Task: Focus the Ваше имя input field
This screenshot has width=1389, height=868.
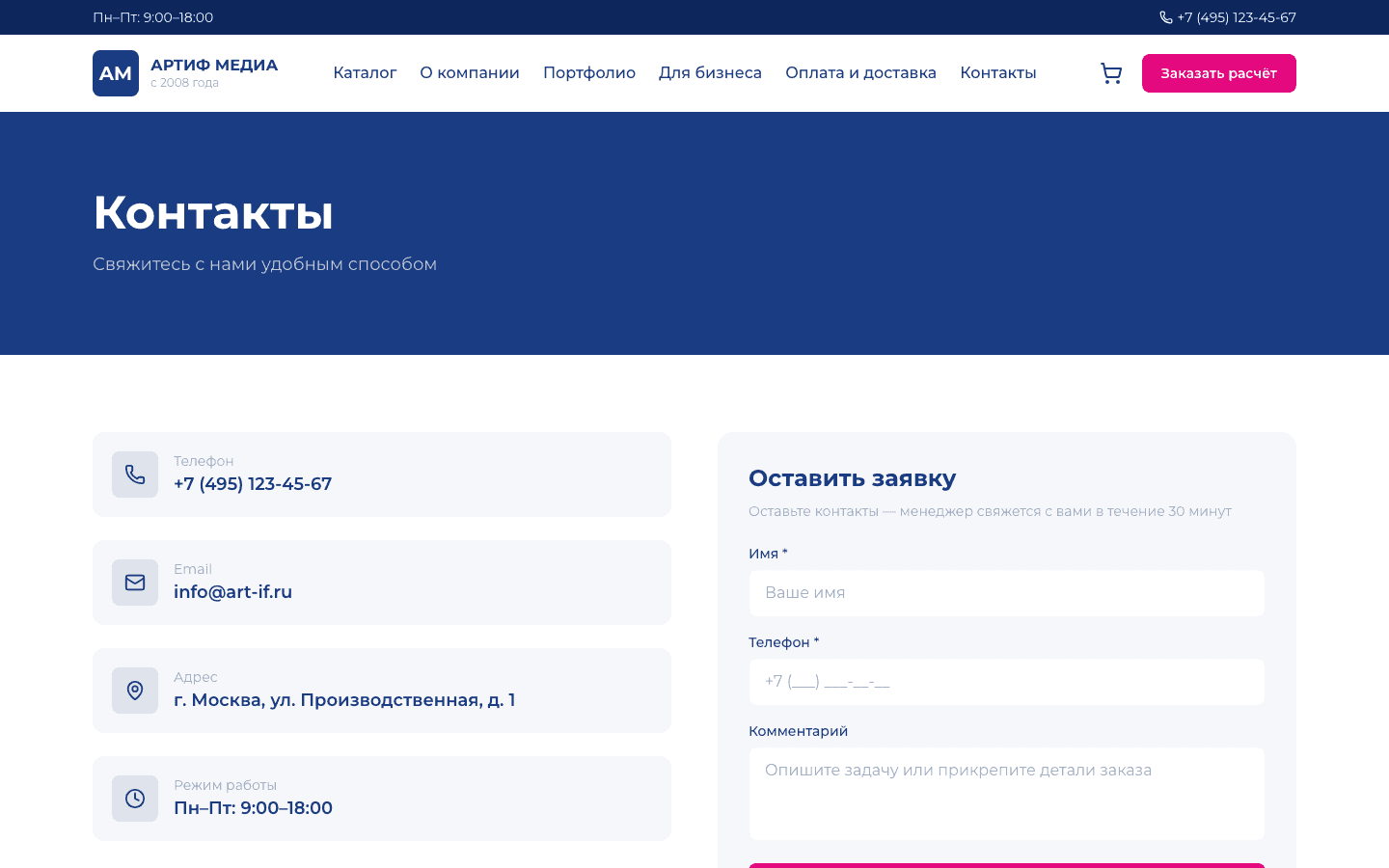Action: (x=1007, y=593)
